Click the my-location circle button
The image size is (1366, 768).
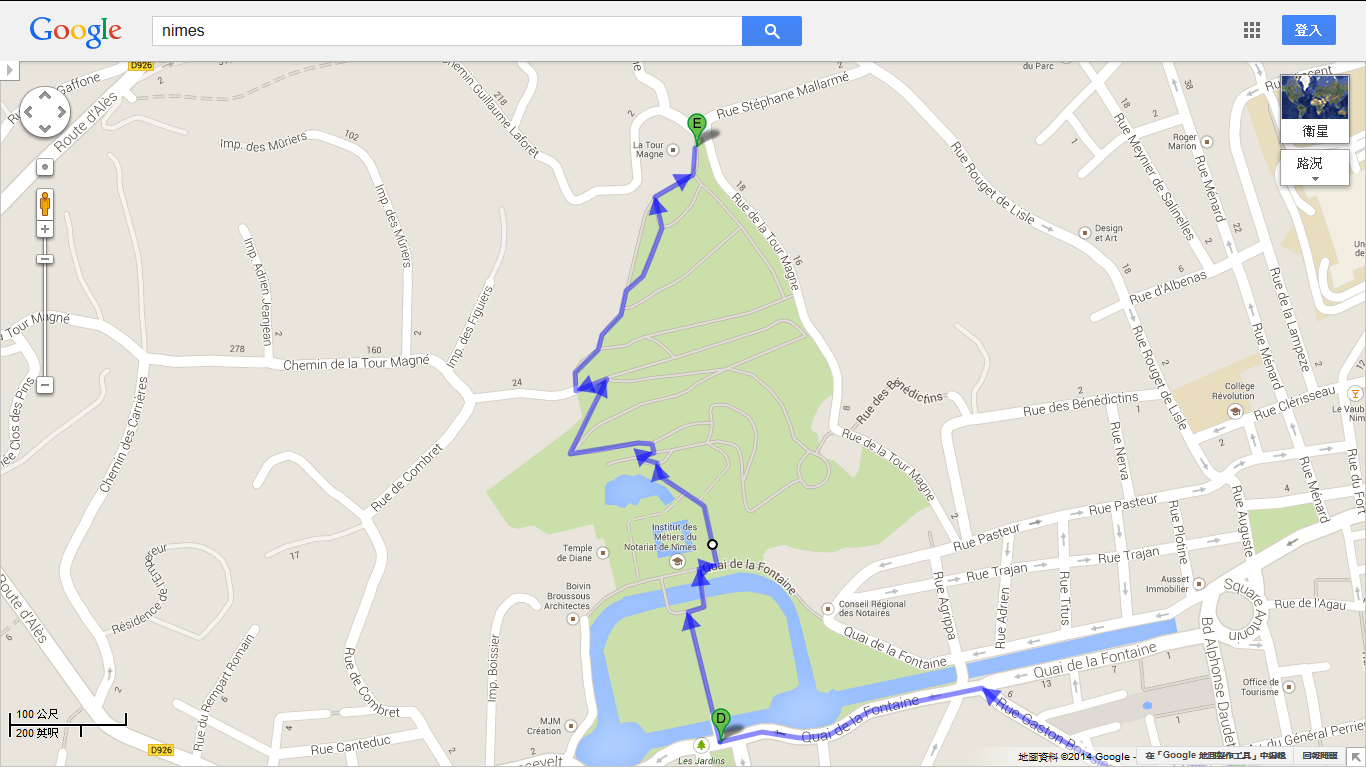(x=45, y=167)
